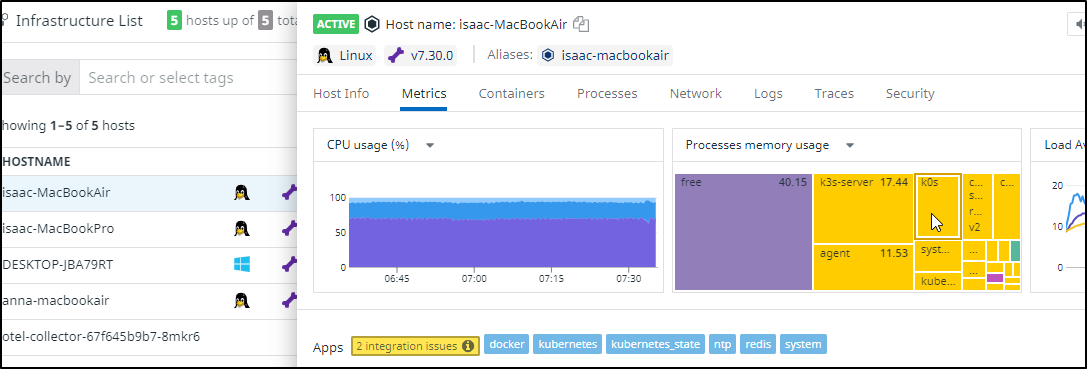Click the memory block ending in v2
Screen dimensions: 1087x369
(977, 206)
